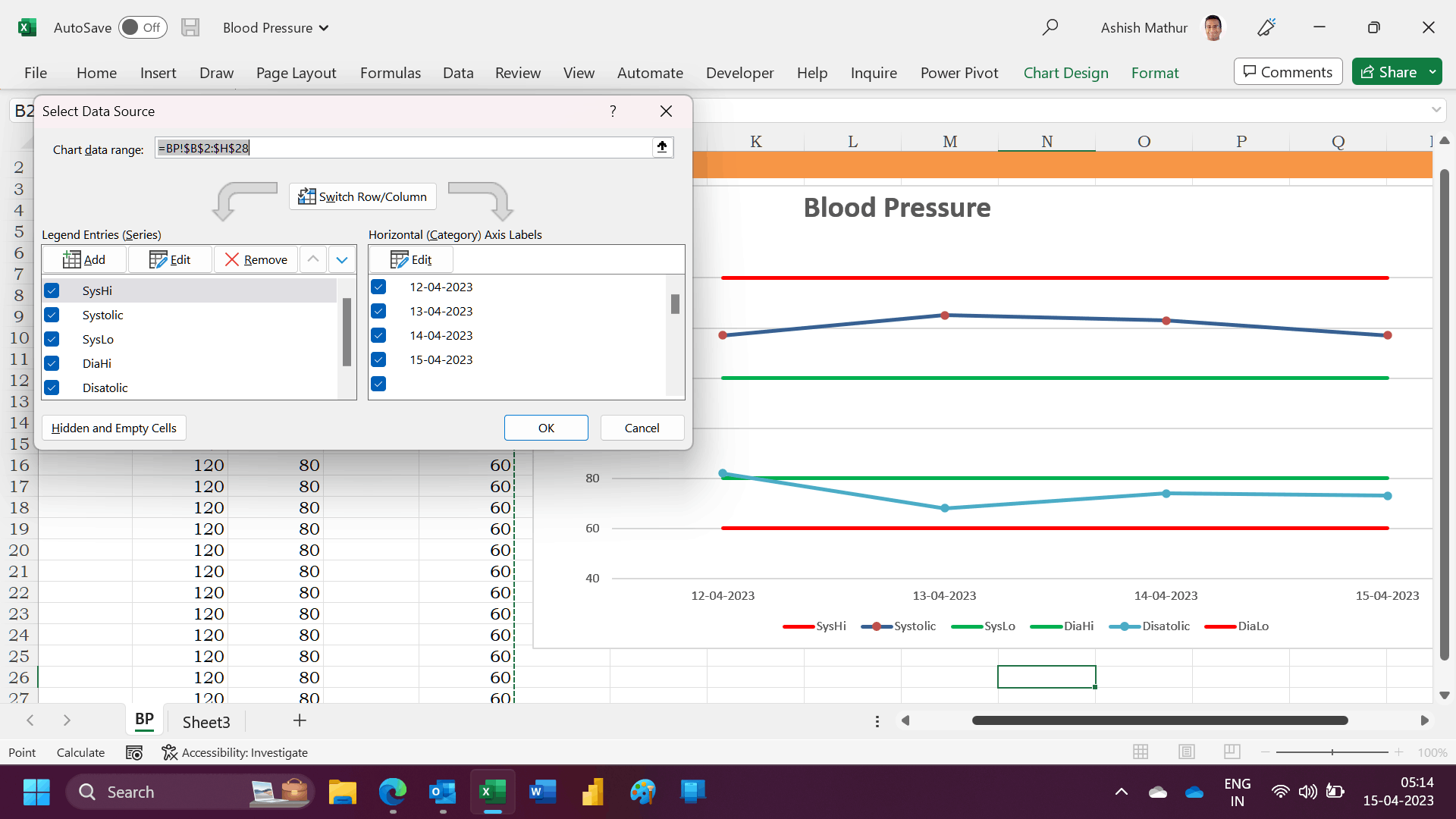The image size is (1456, 819).
Task: Switch to Sheet3 worksheet tab
Action: (x=206, y=722)
